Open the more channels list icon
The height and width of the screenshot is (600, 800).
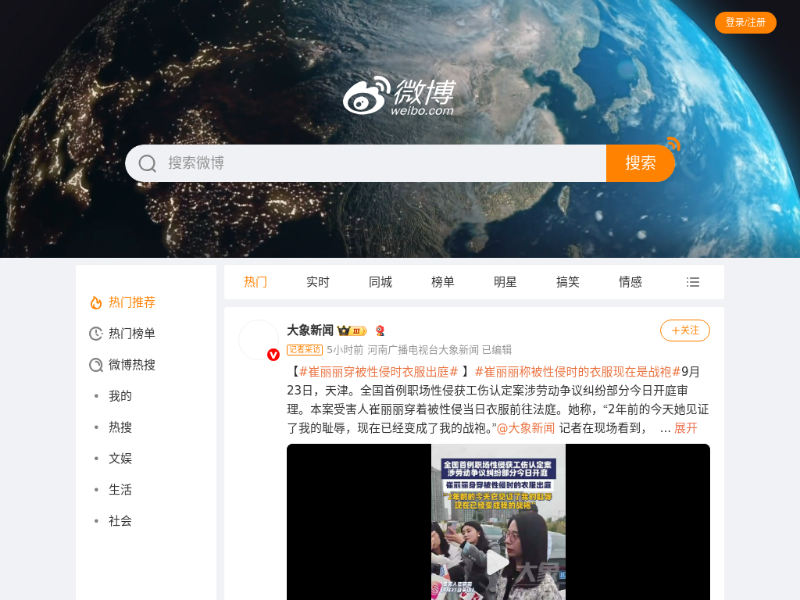click(693, 282)
